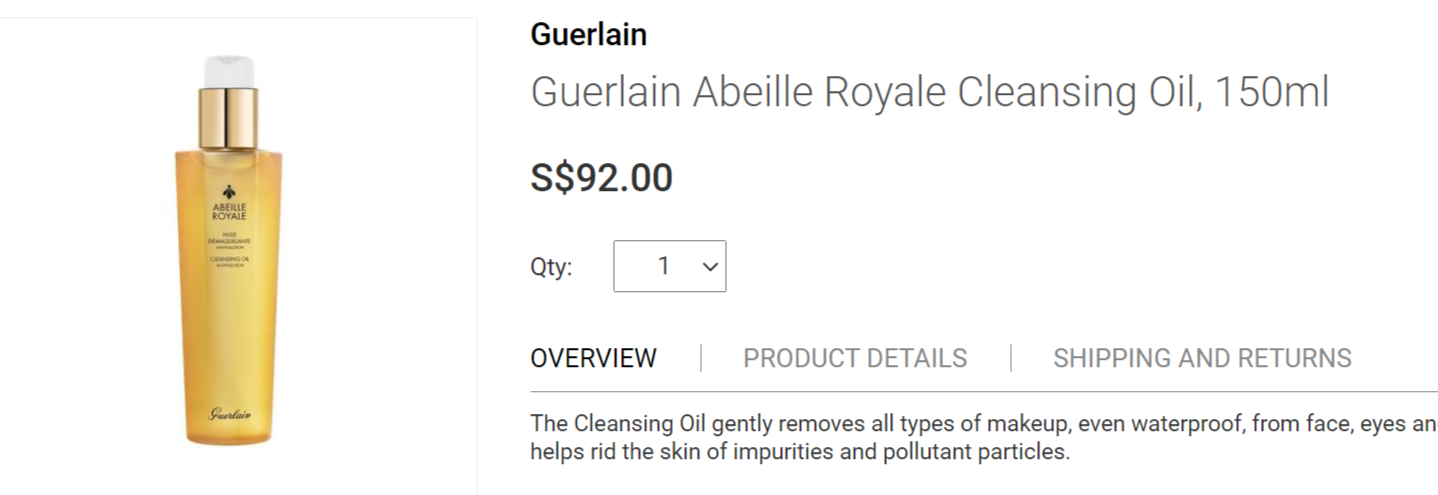The height and width of the screenshot is (495, 1438).
Task: Open the Qty quantity dropdown
Action: (x=669, y=266)
